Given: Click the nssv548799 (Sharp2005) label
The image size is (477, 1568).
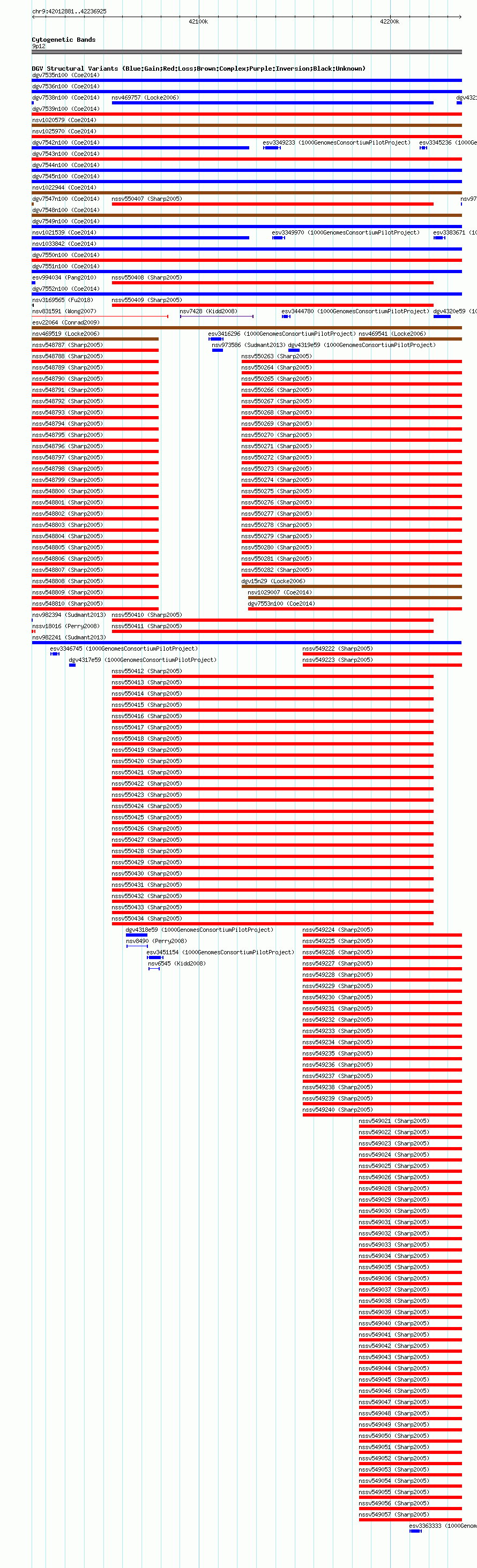Looking at the screenshot, I should (68, 480).
